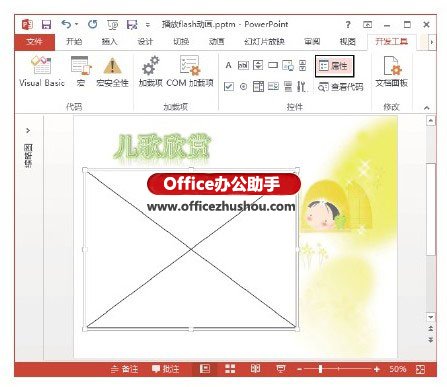This screenshot has height=387, width=447.
Task: Click the 查看代码 (View Code) button
Action: 340,87
